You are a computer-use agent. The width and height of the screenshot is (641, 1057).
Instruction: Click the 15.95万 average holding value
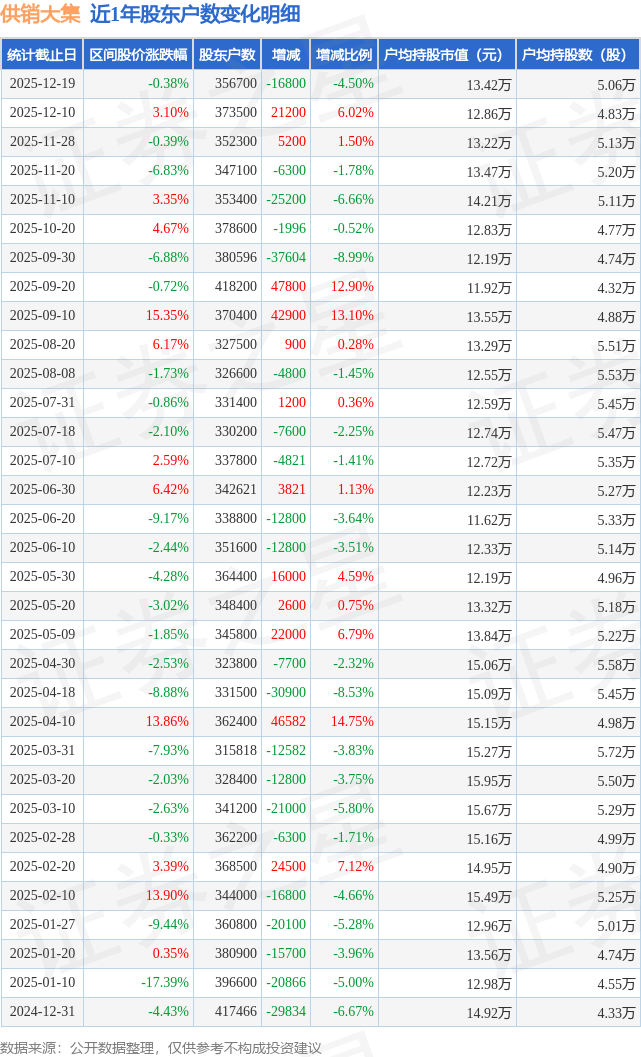coord(489,780)
